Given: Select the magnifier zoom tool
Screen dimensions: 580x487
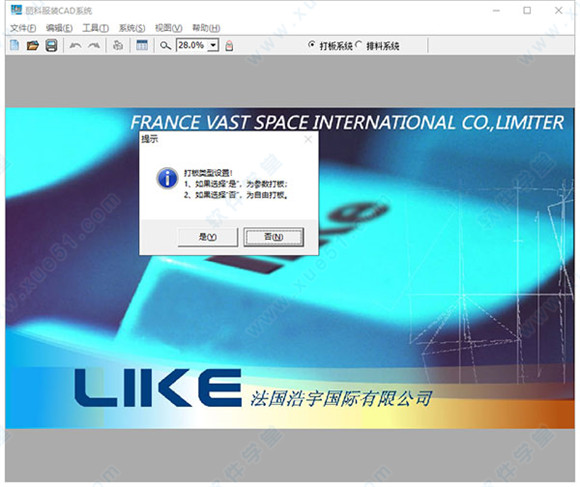Looking at the screenshot, I should click(165, 46).
